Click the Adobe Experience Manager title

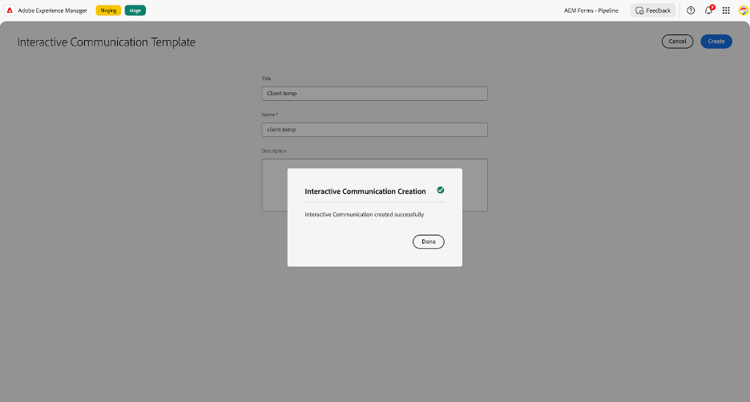coord(53,11)
